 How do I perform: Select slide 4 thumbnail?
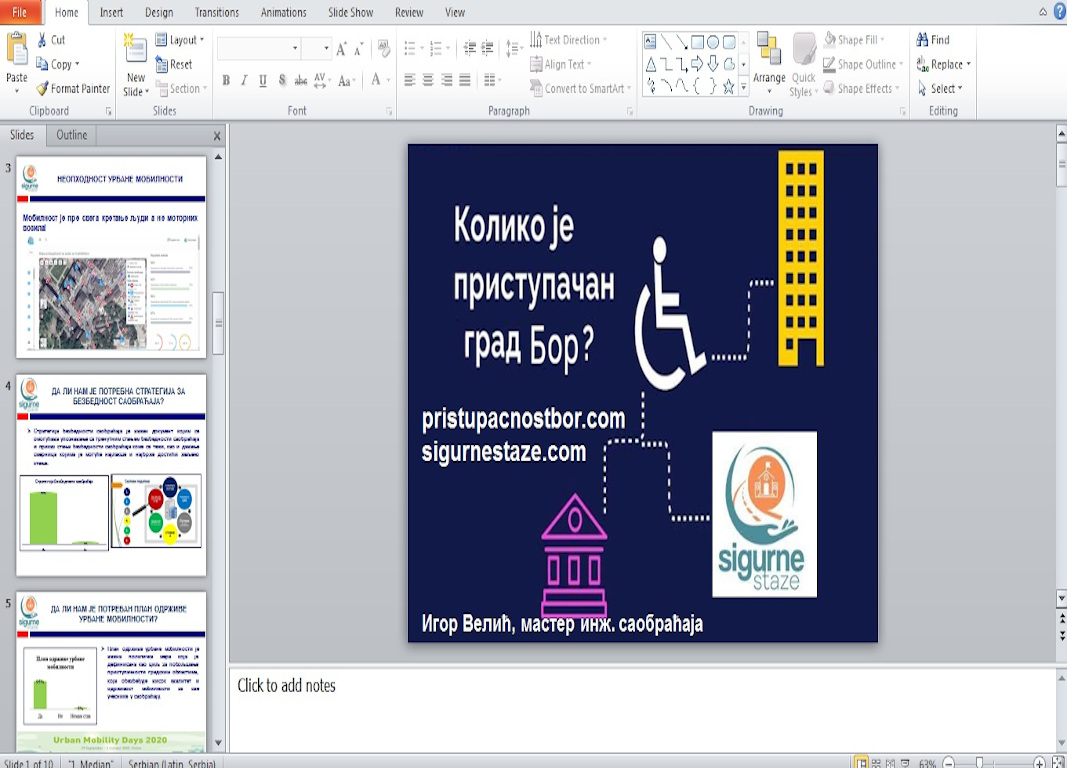pyautogui.click(x=111, y=475)
